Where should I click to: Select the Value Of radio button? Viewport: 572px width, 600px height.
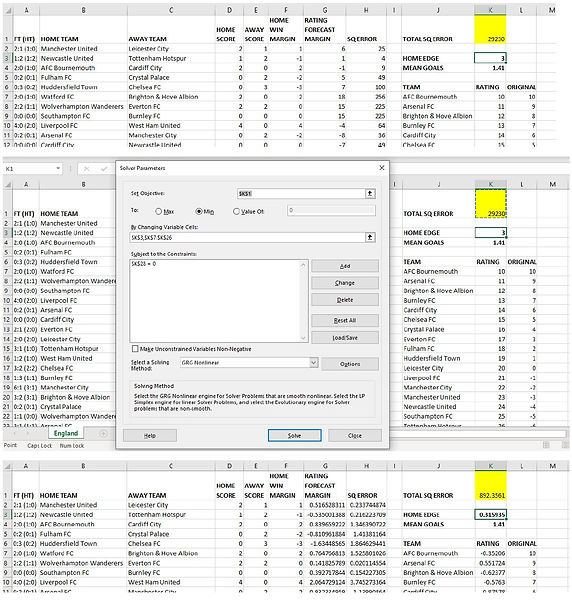[236, 211]
